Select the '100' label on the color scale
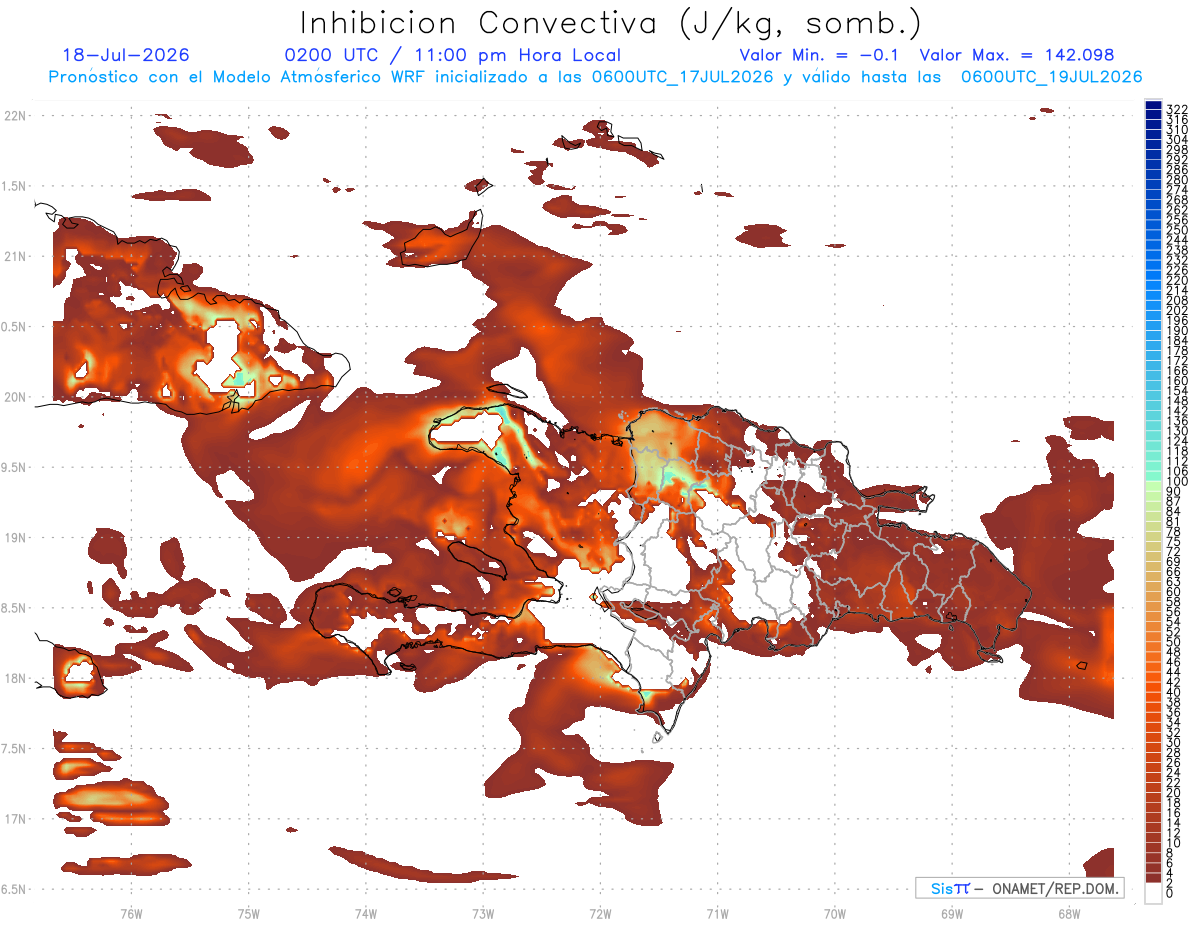 tap(1177, 482)
